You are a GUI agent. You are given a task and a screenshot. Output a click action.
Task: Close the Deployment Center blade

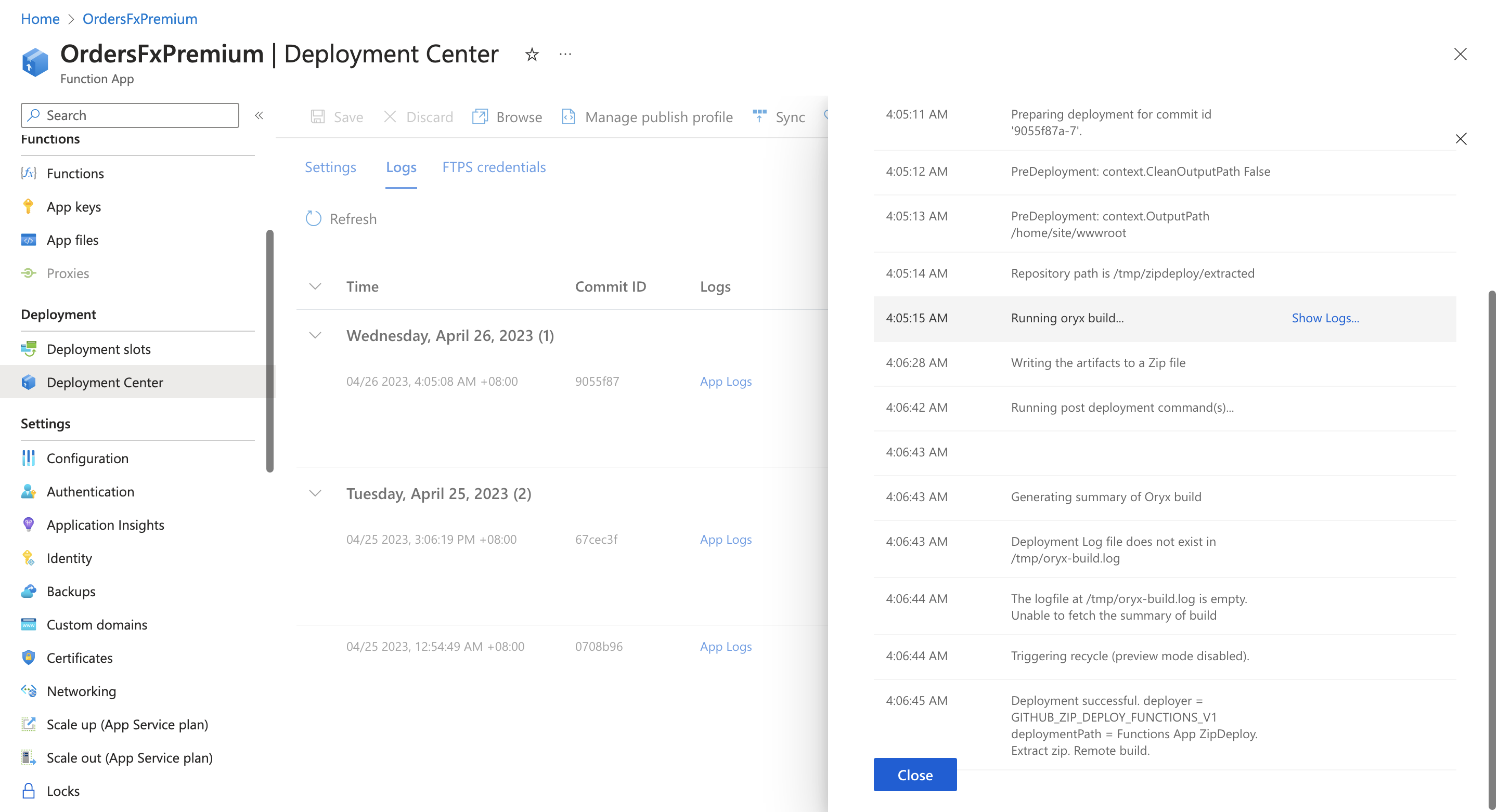pos(1460,54)
